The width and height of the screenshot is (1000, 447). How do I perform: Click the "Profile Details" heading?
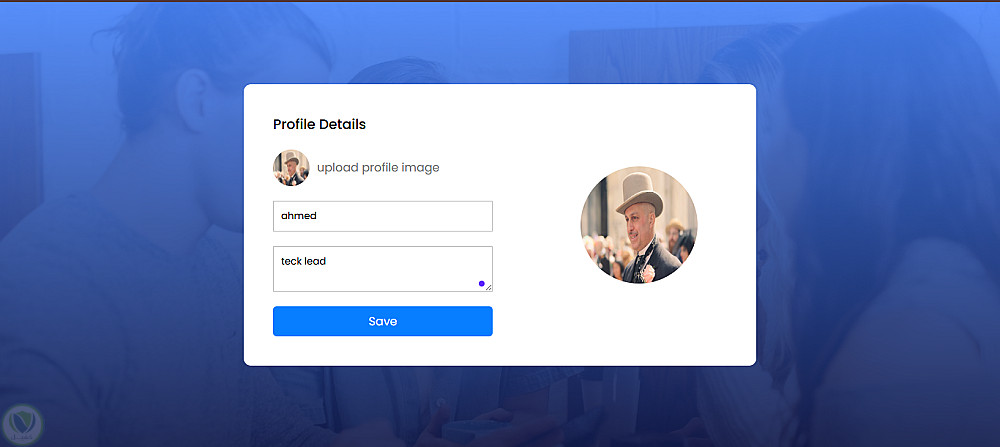click(x=319, y=125)
